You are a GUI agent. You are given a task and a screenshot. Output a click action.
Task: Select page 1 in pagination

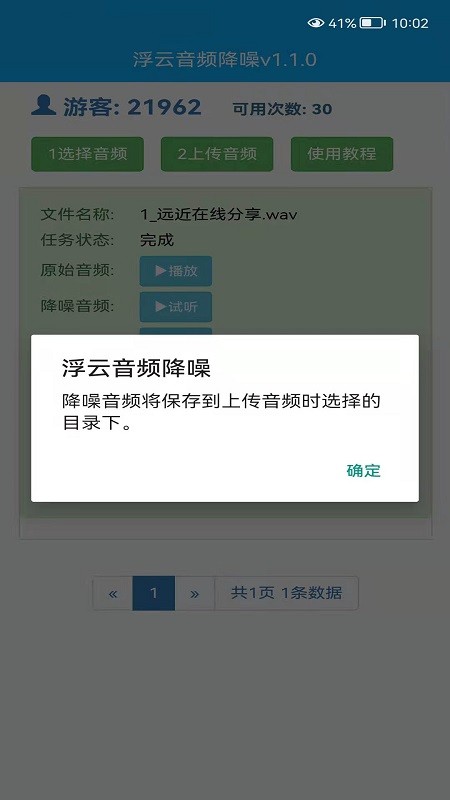pyautogui.click(x=154, y=593)
